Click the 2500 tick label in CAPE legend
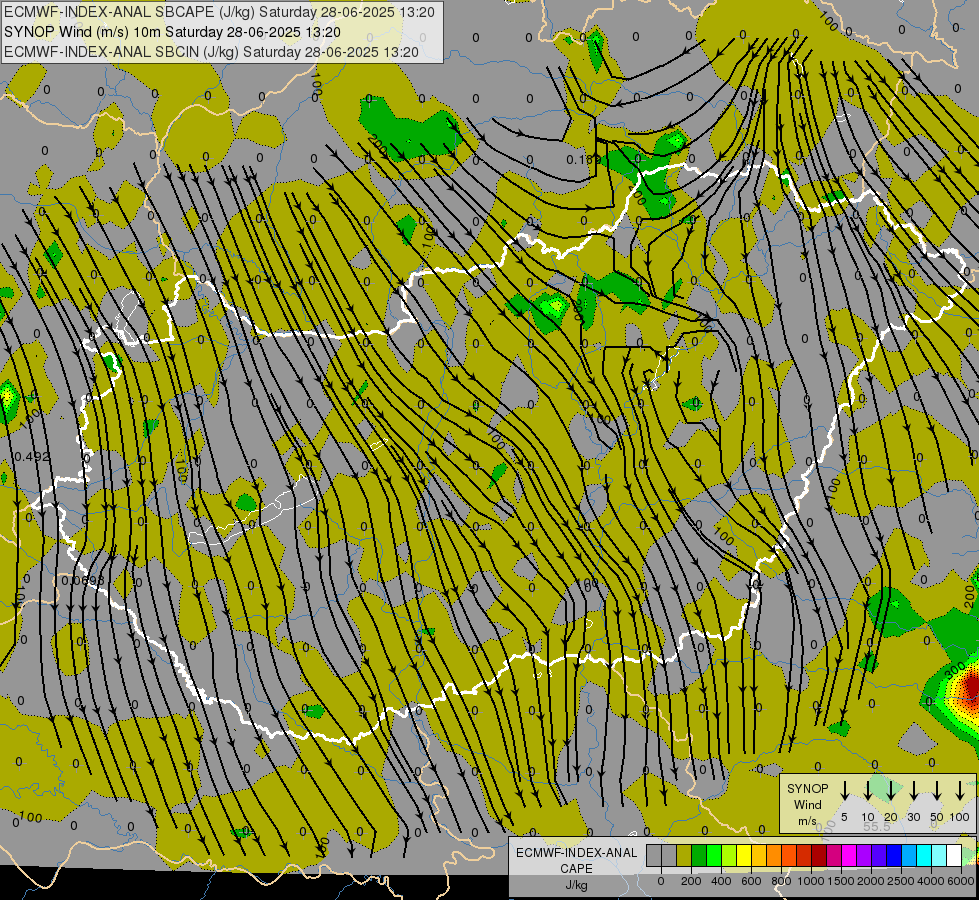 (x=901, y=881)
